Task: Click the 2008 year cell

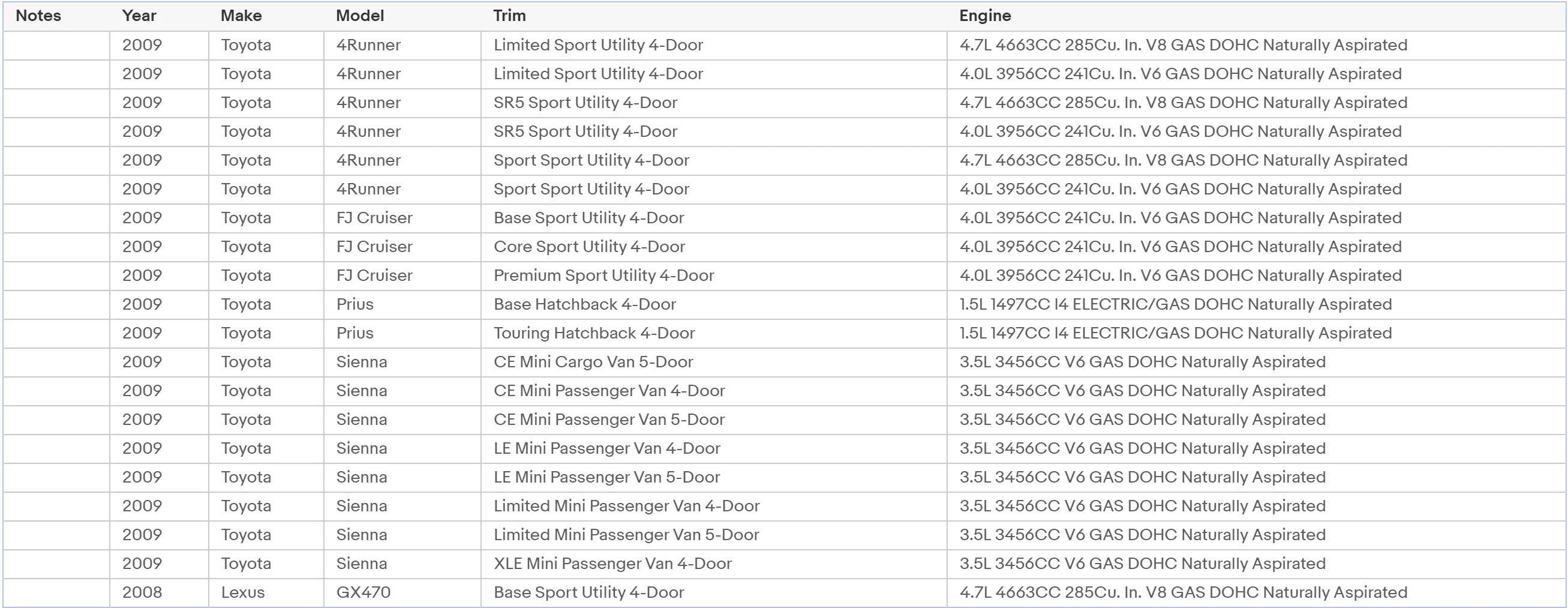Action: point(159,593)
